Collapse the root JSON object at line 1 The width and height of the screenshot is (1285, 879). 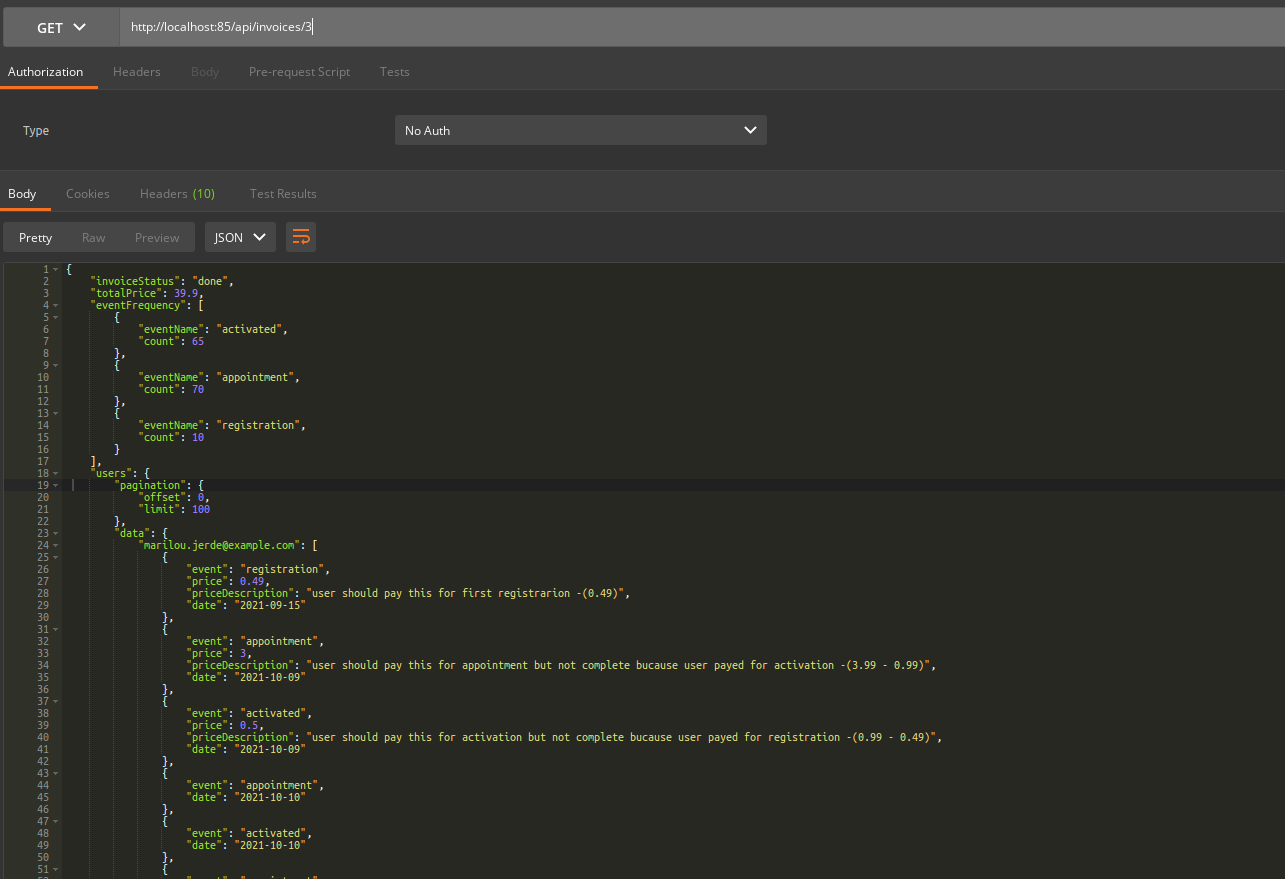(x=55, y=269)
